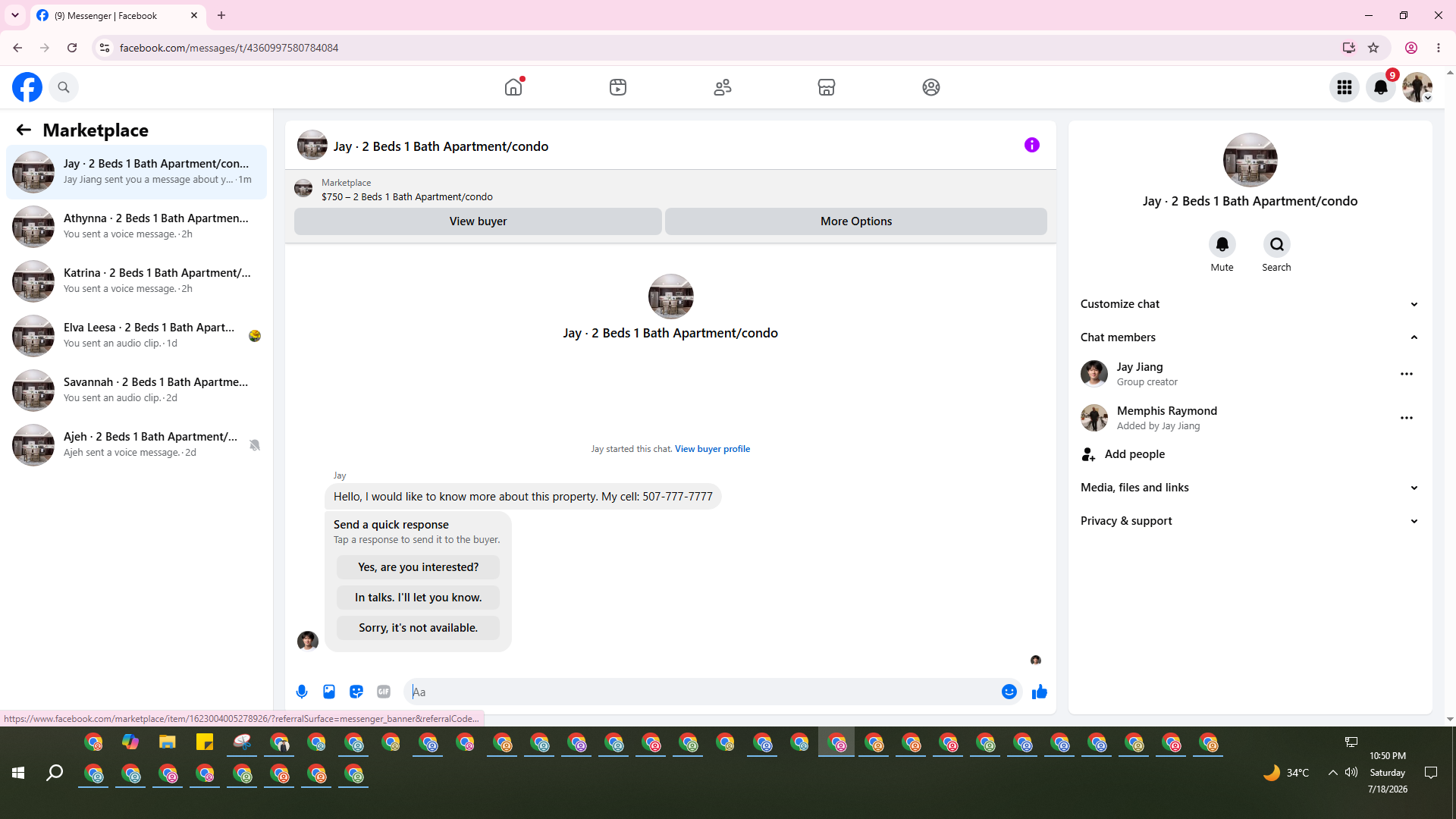The height and width of the screenshot is (819, 1456).
Task: Open the Jay conversation in Marketplace list
Action: coord(136,172)
